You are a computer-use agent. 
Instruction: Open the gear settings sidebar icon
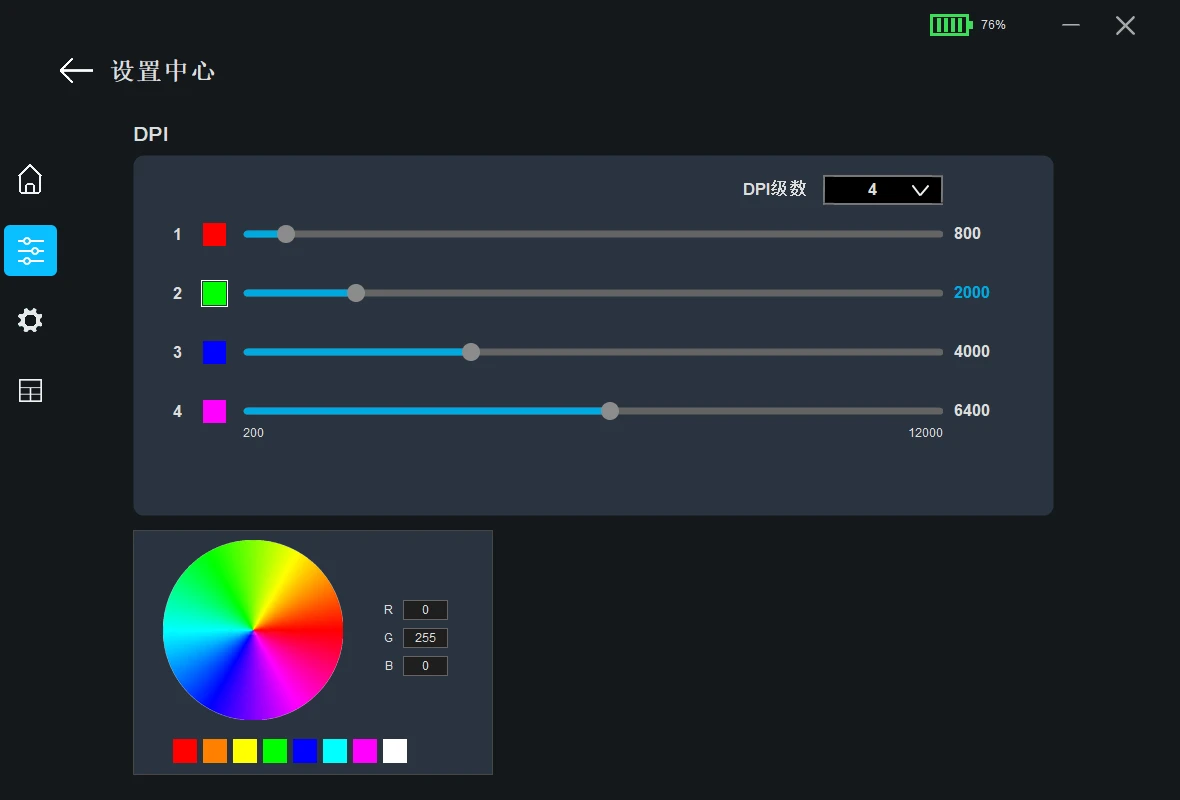(x=30, y=321)
